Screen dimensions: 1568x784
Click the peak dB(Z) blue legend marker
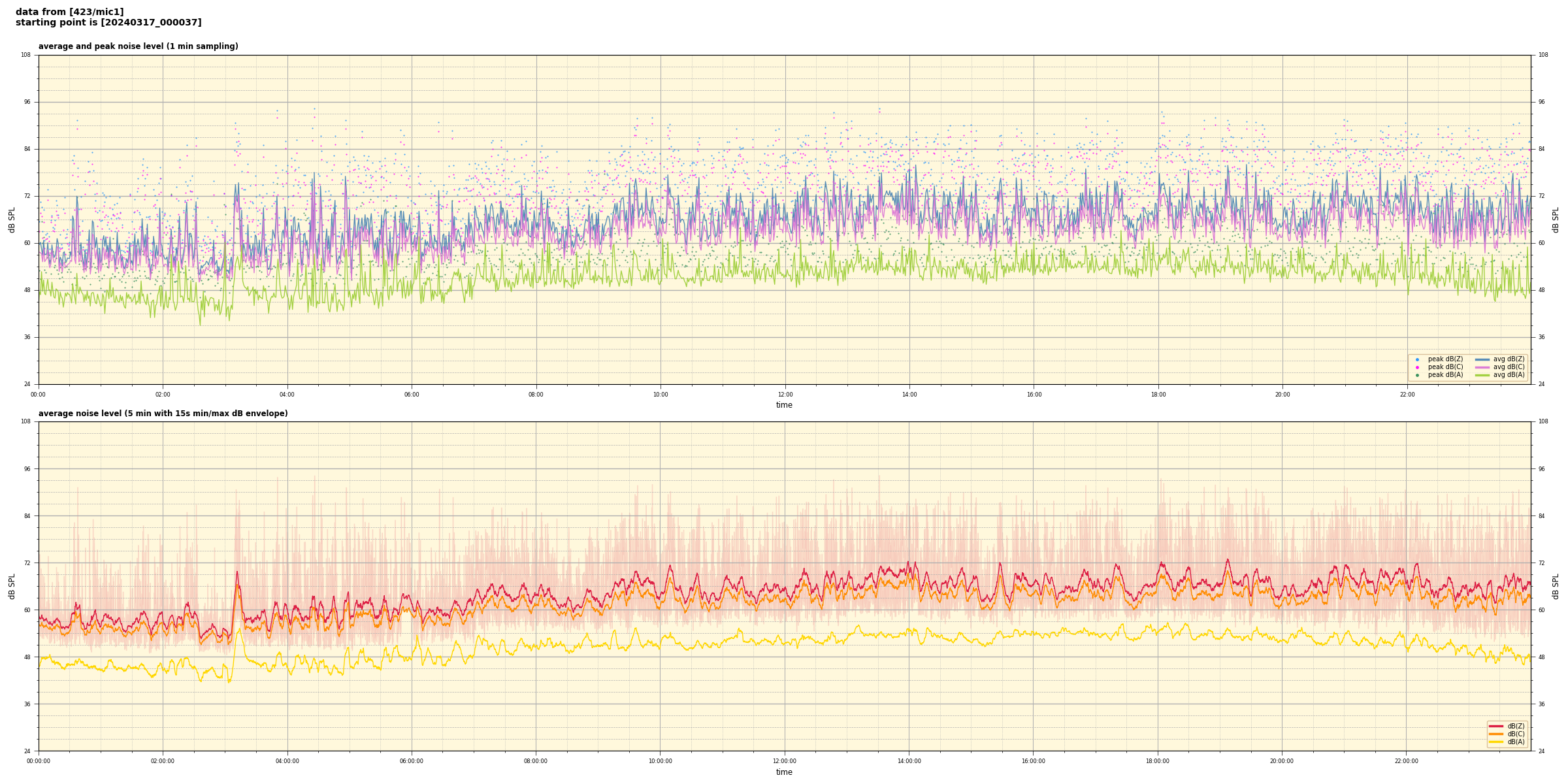point(1417,359)
